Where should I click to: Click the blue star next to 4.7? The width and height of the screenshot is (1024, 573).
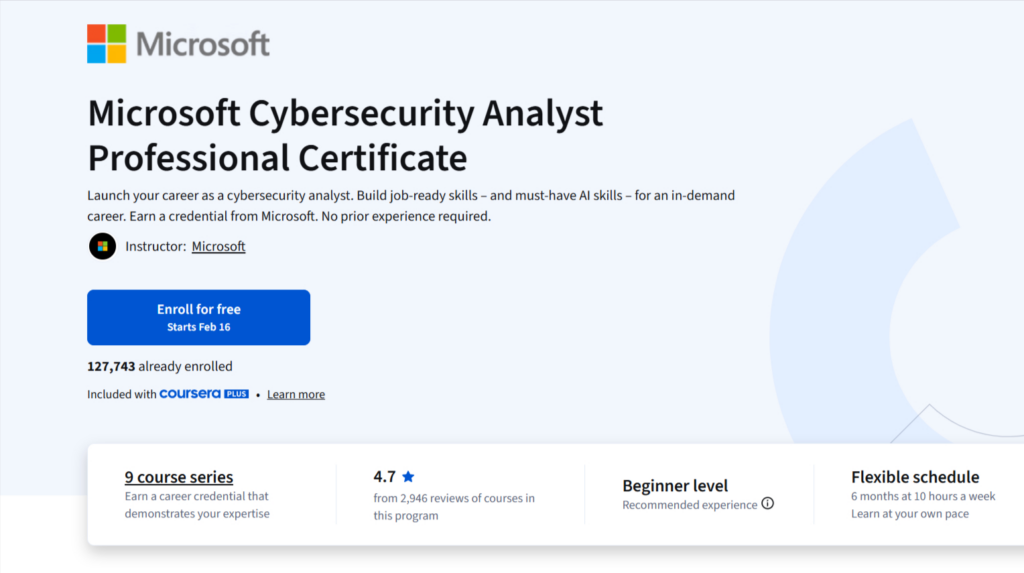pos(408,477)
